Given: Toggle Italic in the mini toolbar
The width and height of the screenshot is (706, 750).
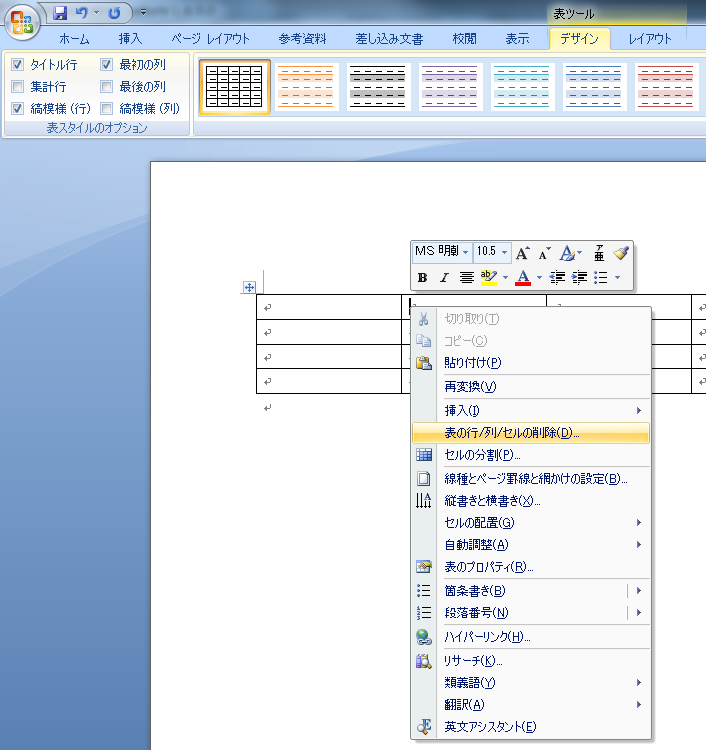Looking at the screenshot, I should [x=444, y=278].
